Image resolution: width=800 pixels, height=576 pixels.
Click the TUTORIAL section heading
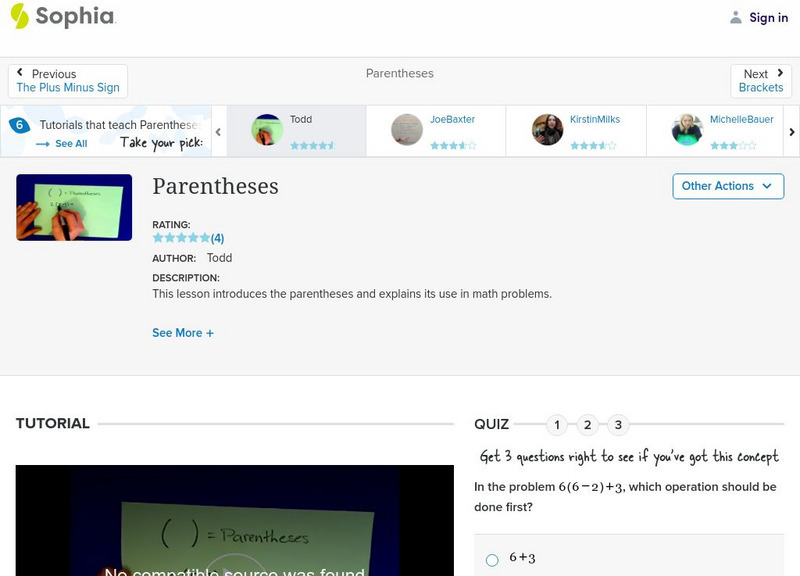pos(53,423)
